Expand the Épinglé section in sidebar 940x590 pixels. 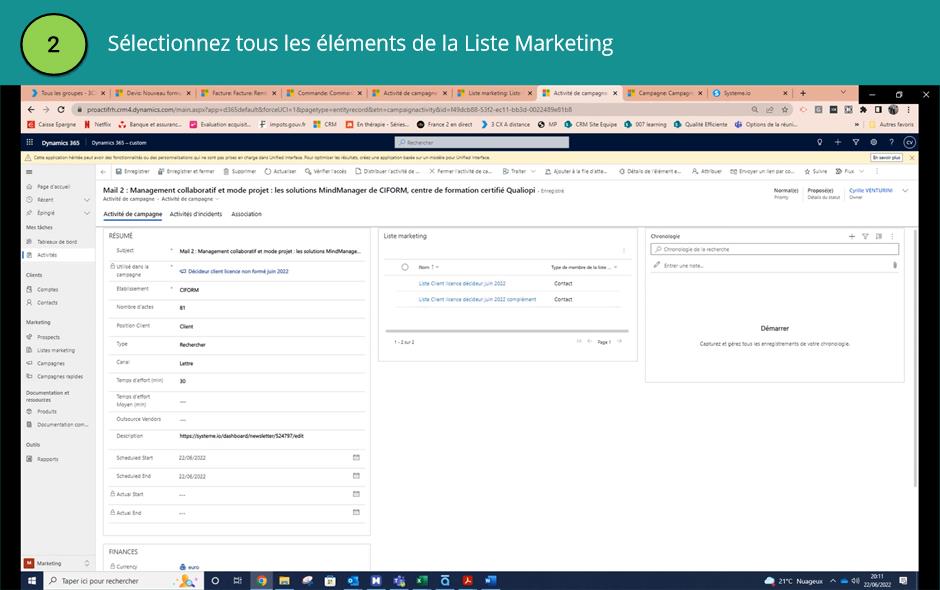pos(87,213)
